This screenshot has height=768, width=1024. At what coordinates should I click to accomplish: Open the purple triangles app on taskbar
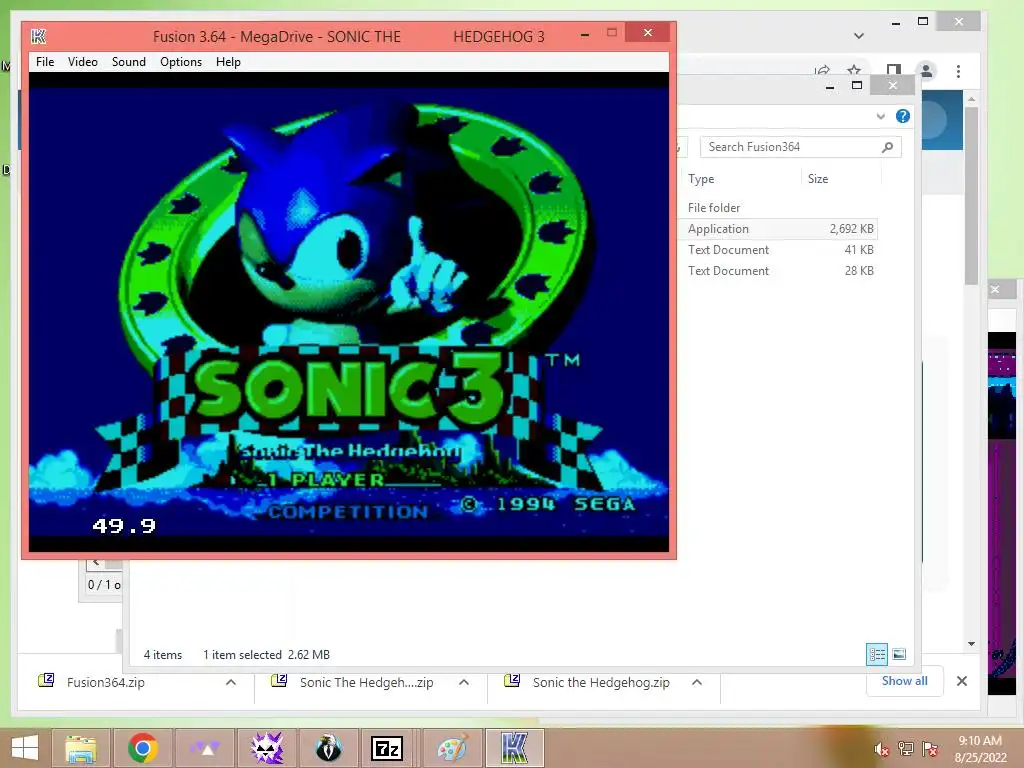(204, 748)
